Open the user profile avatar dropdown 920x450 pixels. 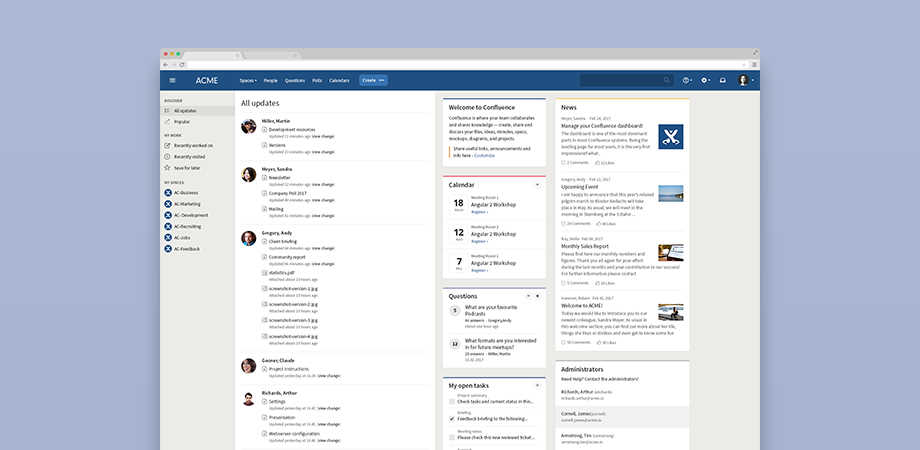click(x=746, y=80)
